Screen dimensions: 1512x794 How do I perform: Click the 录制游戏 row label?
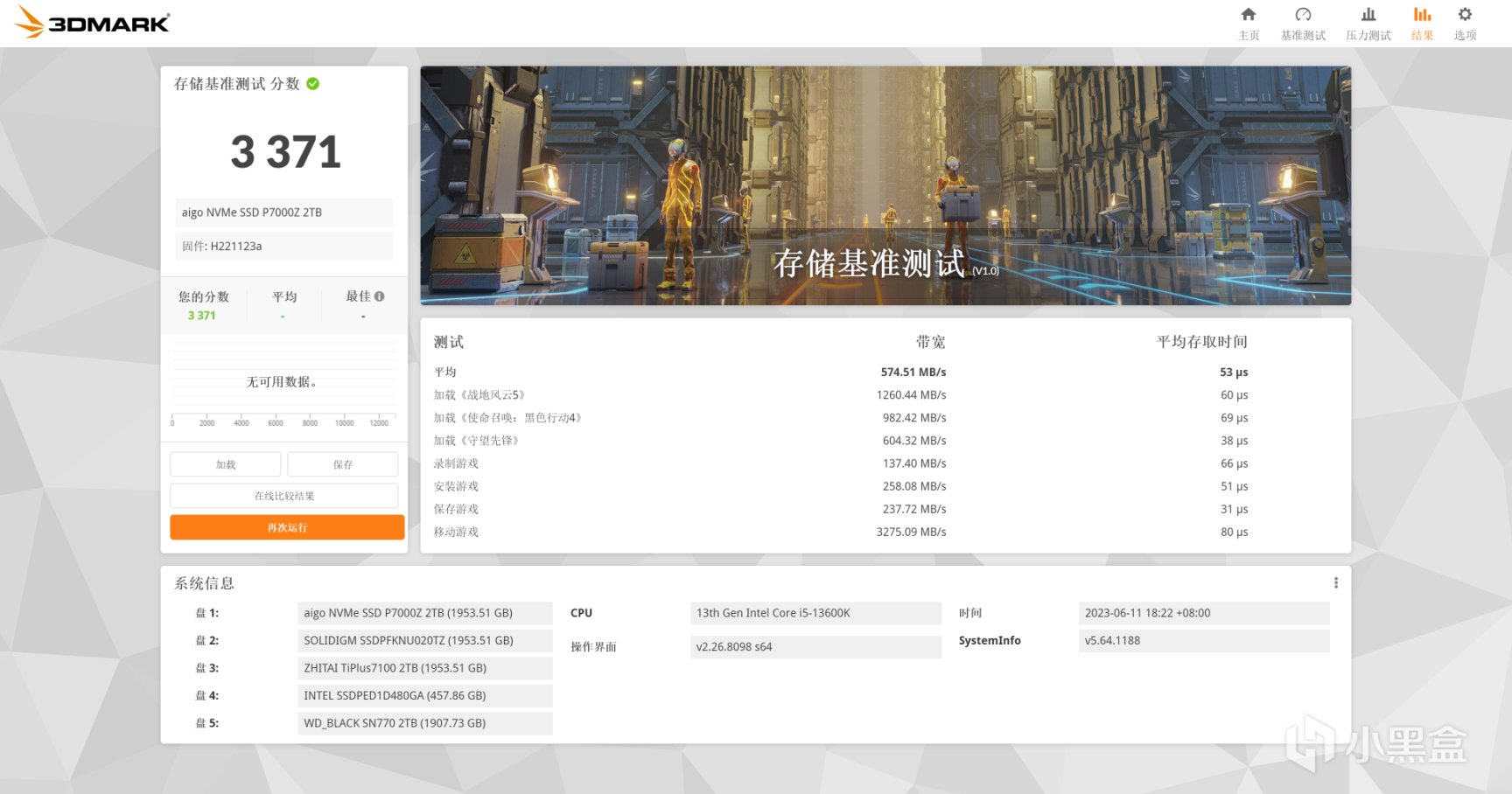pyautogui.click(x=456, y=463)
